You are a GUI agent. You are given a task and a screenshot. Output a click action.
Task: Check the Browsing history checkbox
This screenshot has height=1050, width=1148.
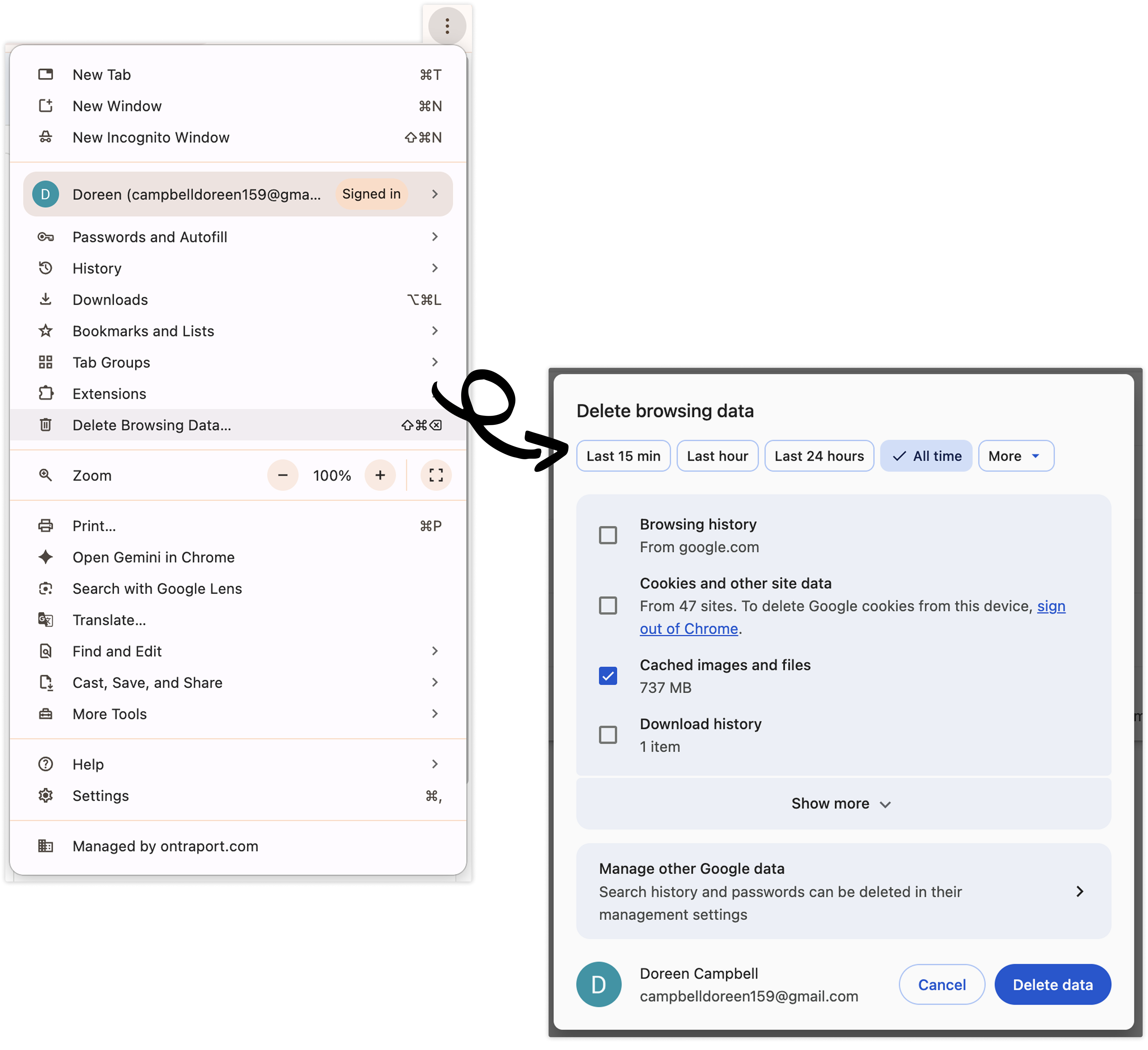pos(608,535)
